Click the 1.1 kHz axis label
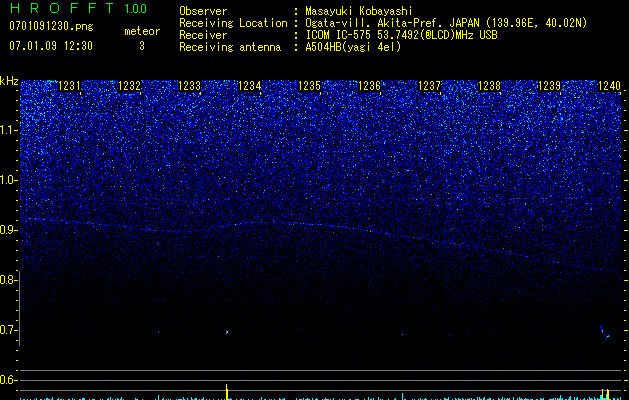This screenshot has height=400, width=629. click(8, 130)
